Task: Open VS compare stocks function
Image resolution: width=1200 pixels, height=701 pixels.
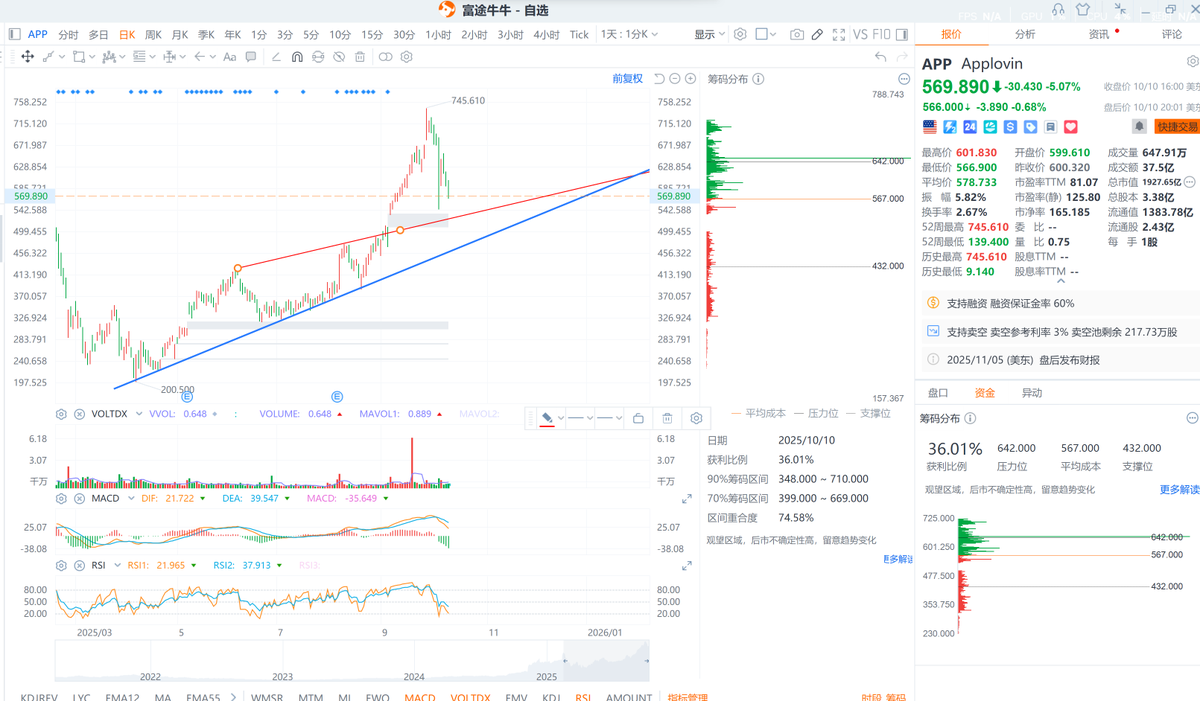Action: pos(860,34)
